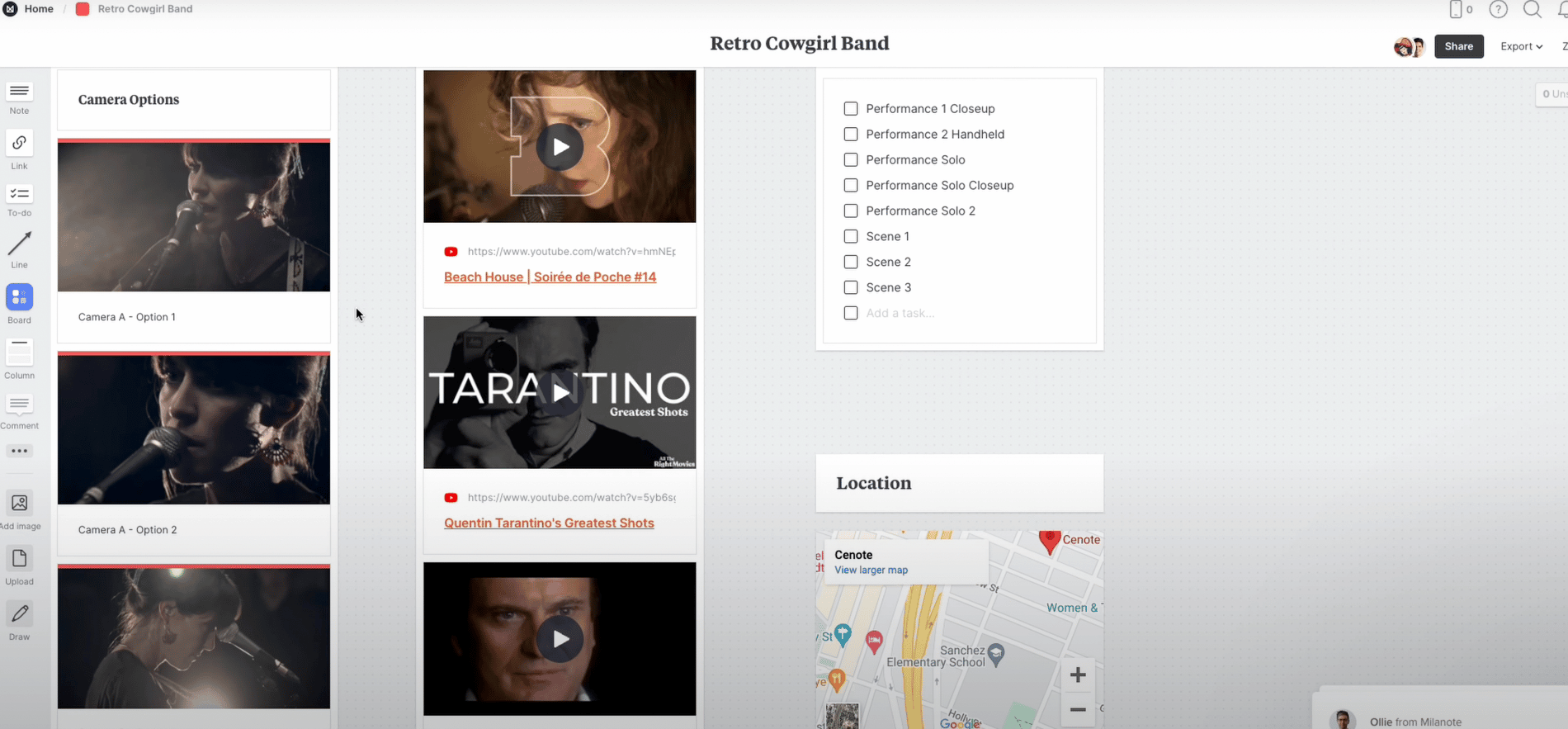The width and height of the screenshot is (1568, 729).
Task: Check the Performance 1 Closeup task
Action: [851, 109]
